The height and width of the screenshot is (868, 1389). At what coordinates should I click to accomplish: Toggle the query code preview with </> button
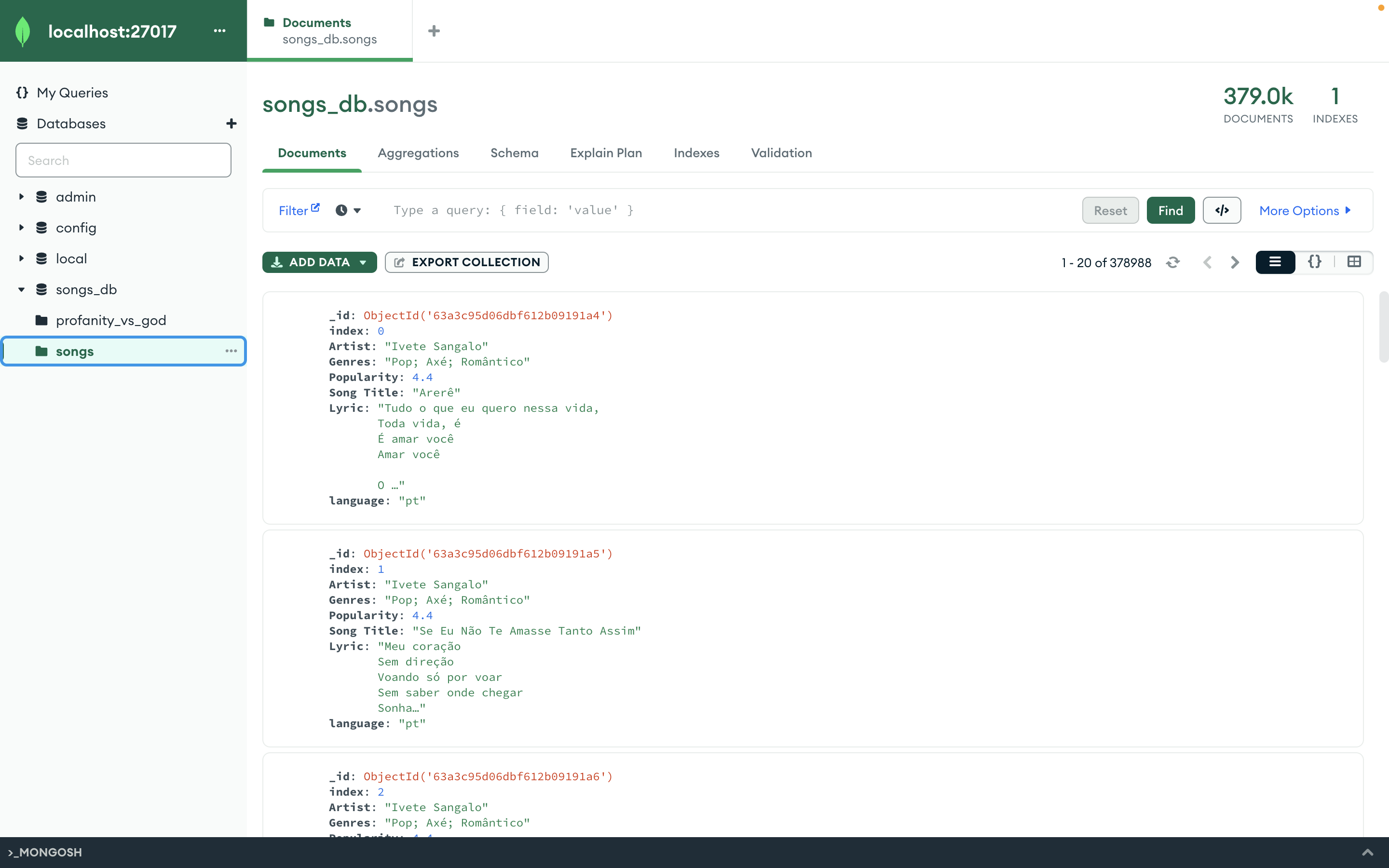1221,210
